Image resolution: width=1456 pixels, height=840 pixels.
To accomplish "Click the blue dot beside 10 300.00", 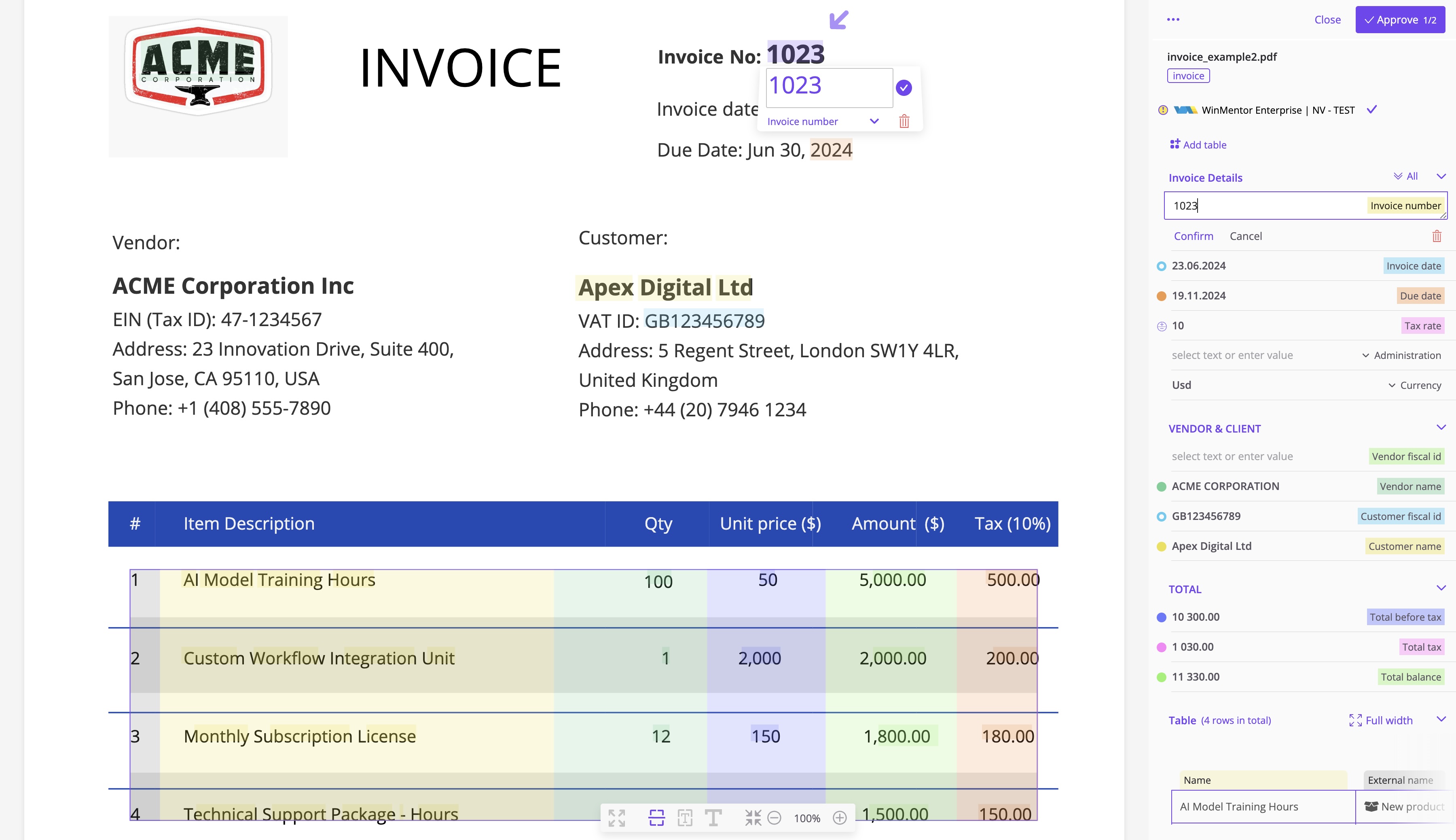I will click(x=1161, y=617).
